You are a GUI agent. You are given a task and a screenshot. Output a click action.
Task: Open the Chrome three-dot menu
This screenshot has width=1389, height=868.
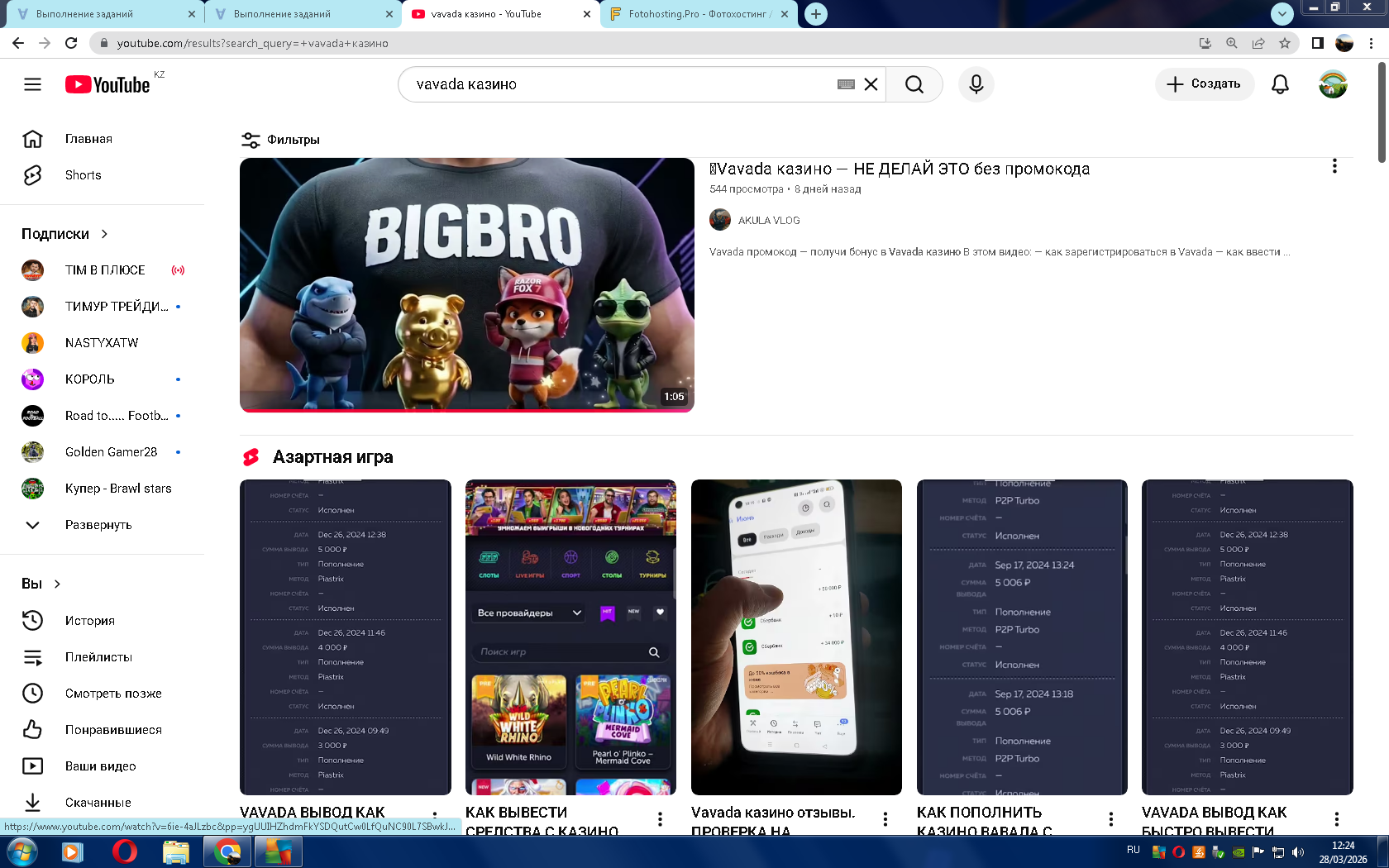[1371, 43]
